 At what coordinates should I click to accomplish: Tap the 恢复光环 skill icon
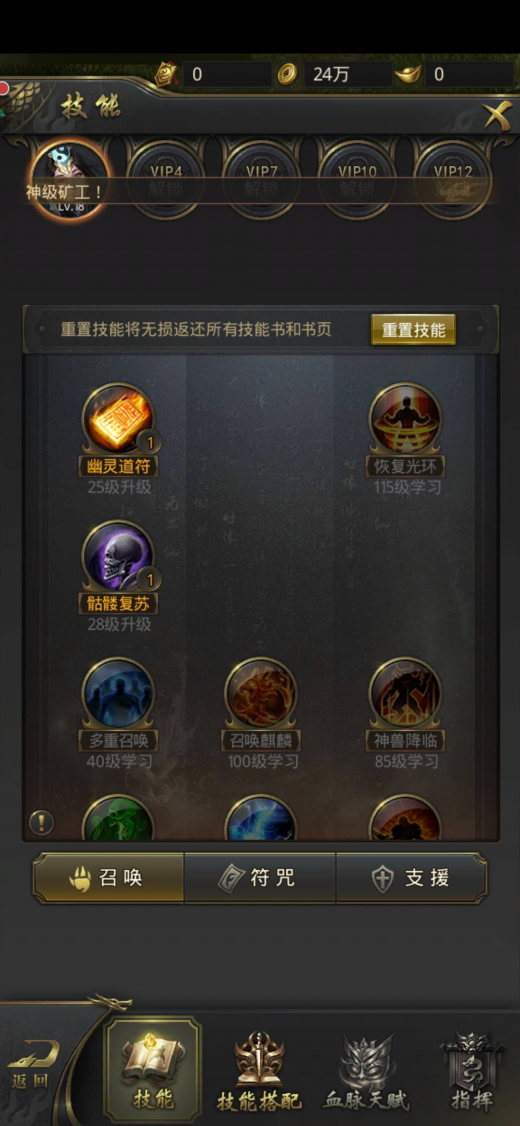click(405, 419)
